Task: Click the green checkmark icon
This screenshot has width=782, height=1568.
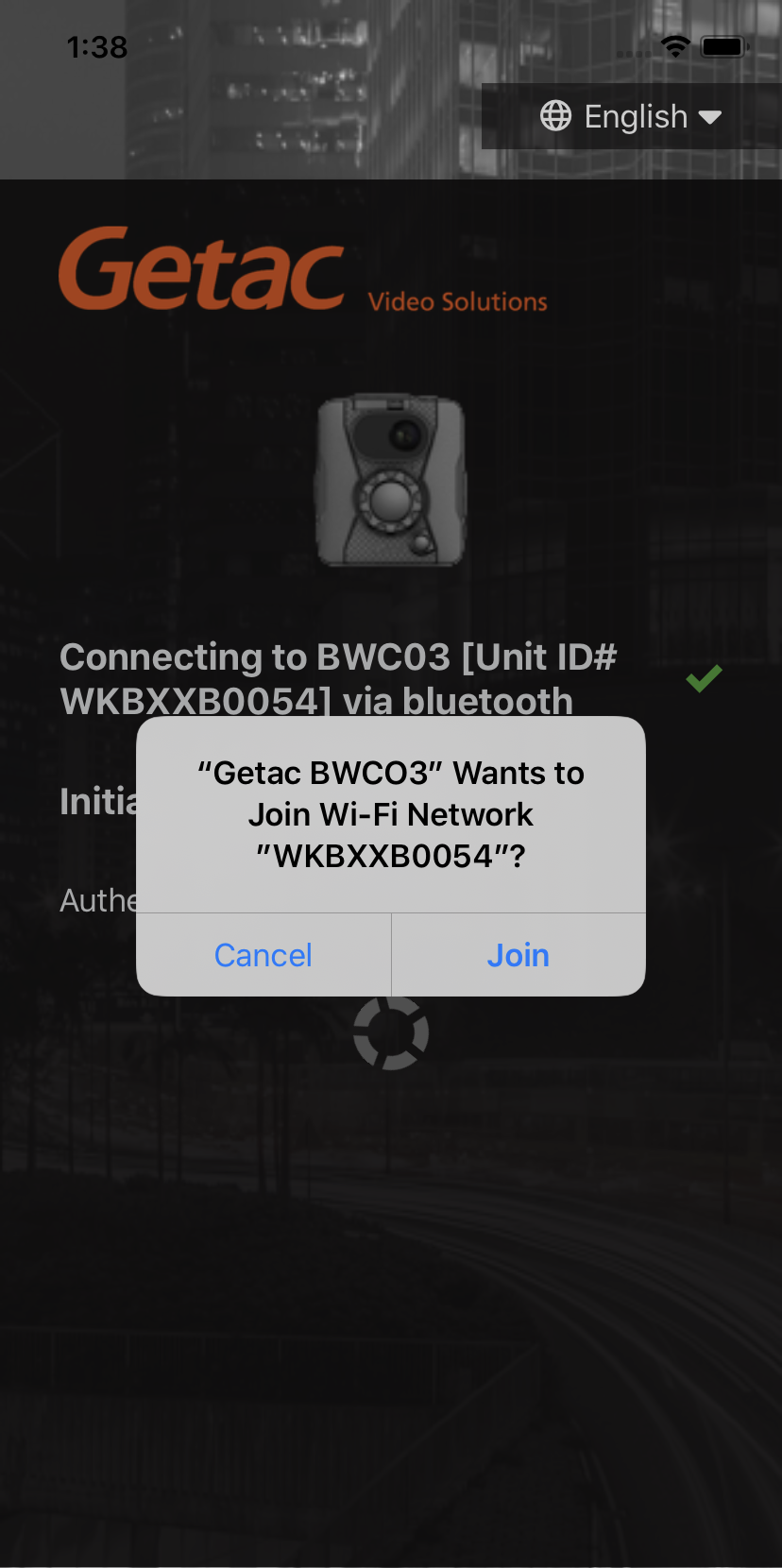Action: tap(704, 677)
